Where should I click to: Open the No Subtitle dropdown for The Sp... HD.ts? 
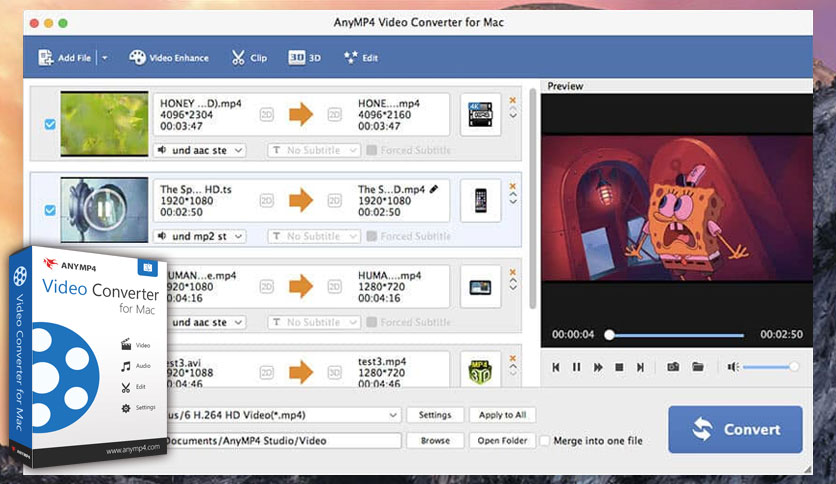tap(314, 236)
